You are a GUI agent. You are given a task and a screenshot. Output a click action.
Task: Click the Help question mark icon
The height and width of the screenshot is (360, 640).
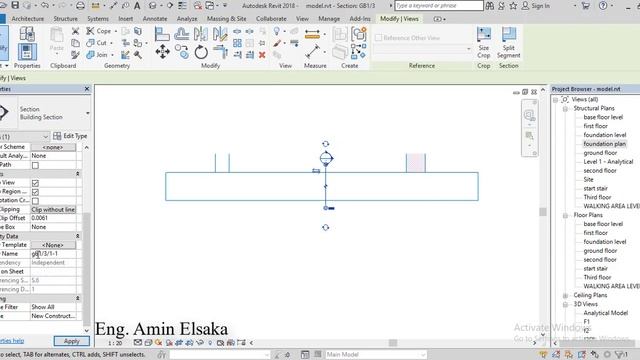pyautogui.click(x=603, y=6)
